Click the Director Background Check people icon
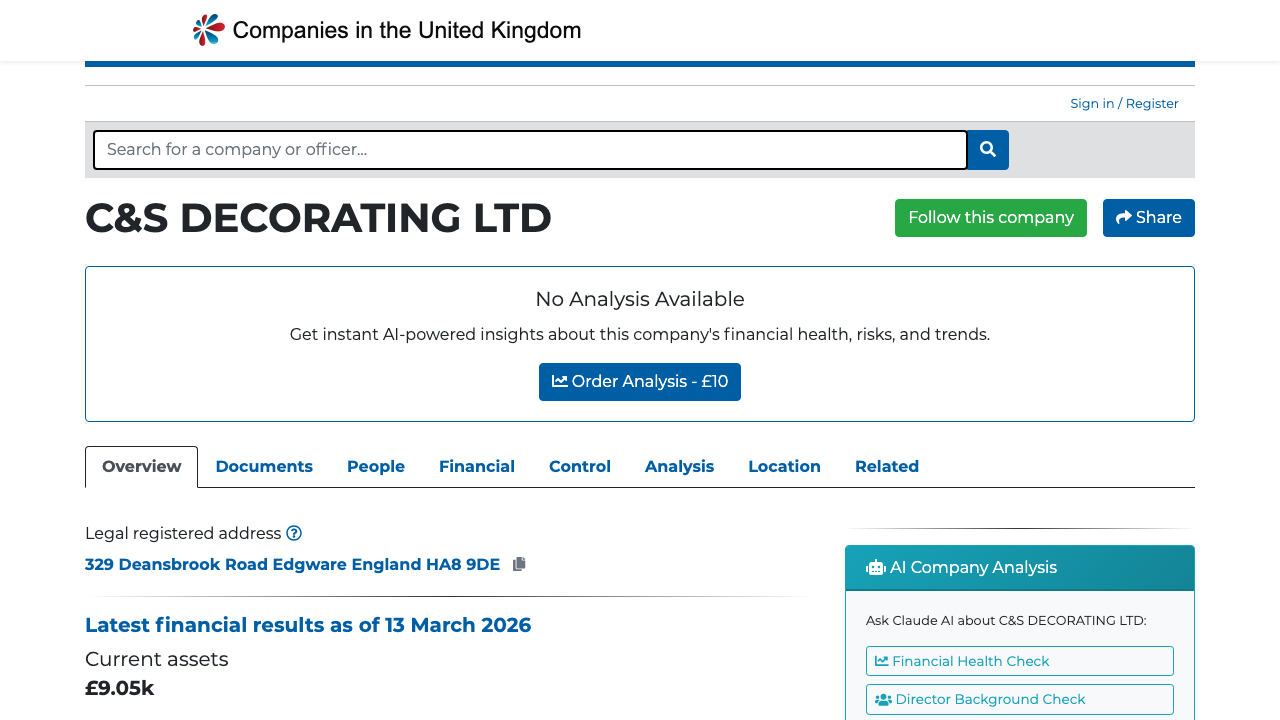1280x720 pixels. coord(883,700)
